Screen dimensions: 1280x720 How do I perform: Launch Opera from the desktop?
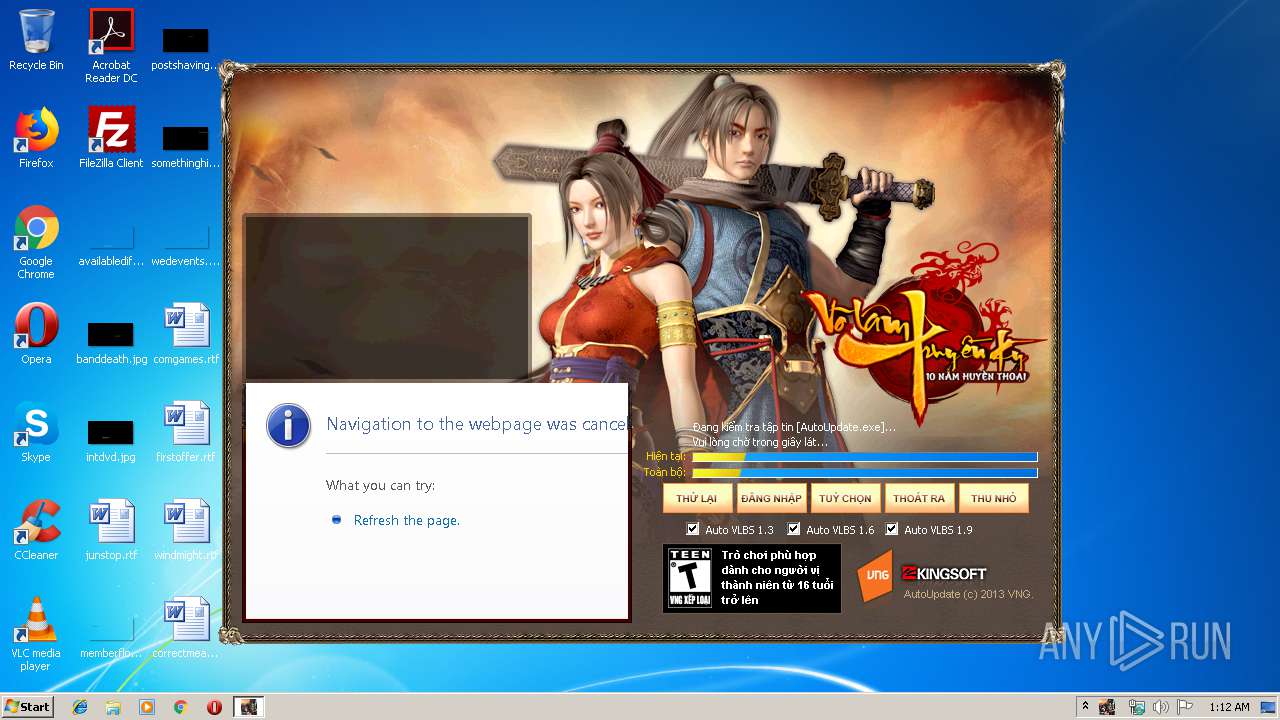tap(36, 334)
